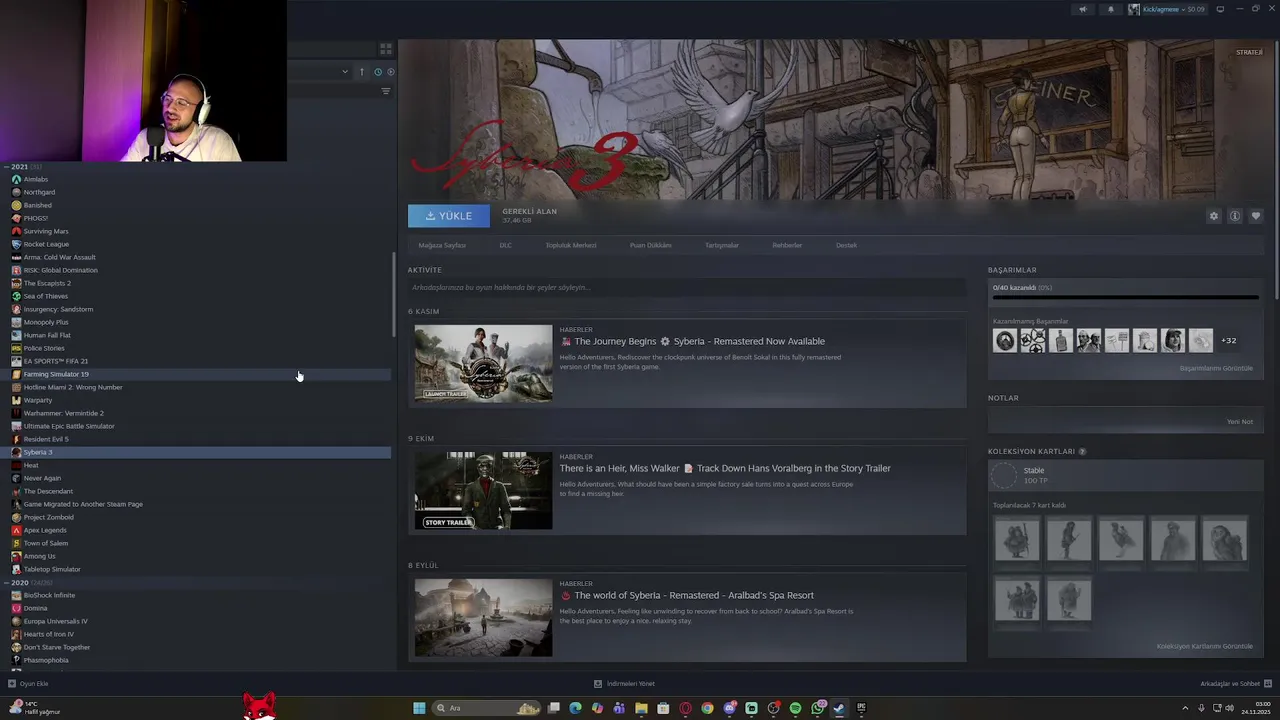Open the Puan Dükkânı tab
The image size is (1280, 720).
click(x=651, y=245)
